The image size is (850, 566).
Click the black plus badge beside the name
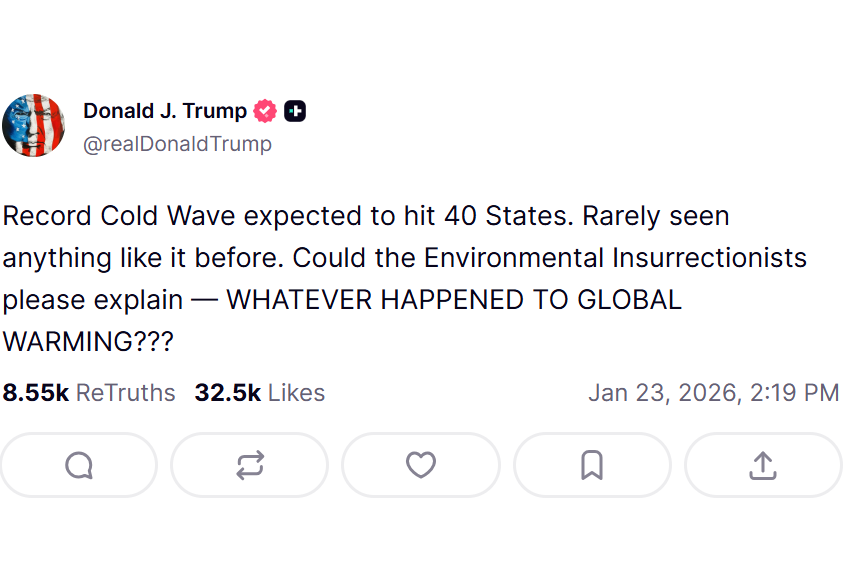point(295,111)
